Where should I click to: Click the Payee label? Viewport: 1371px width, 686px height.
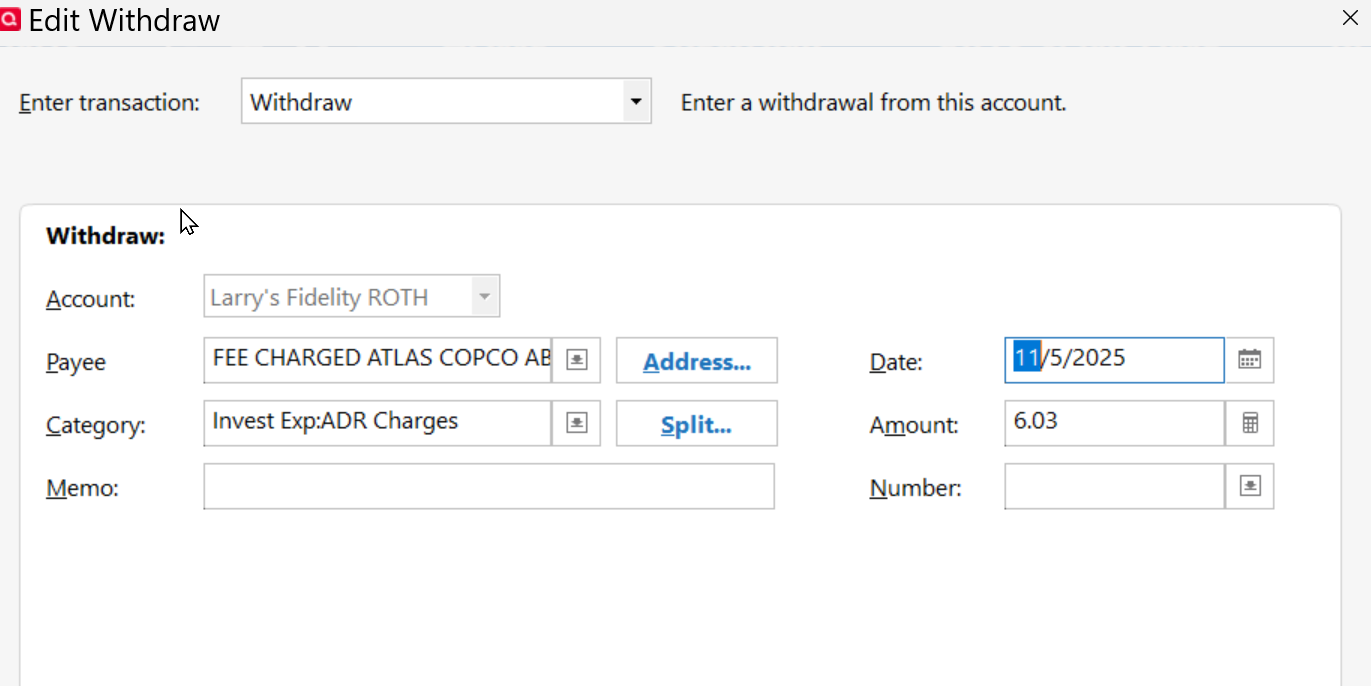click(x=76, y=362)
